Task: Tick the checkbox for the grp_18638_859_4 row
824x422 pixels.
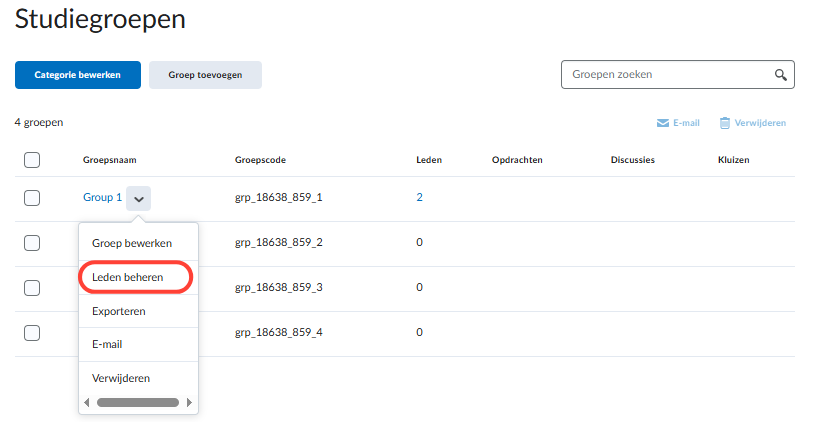Action: coord(32,333)
